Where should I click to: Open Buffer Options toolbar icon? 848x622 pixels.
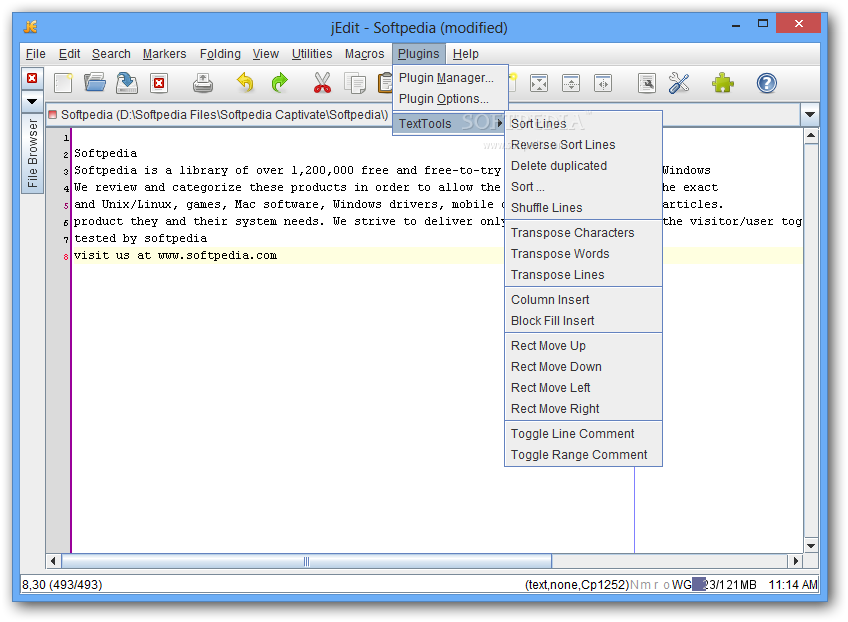[647, 83]
